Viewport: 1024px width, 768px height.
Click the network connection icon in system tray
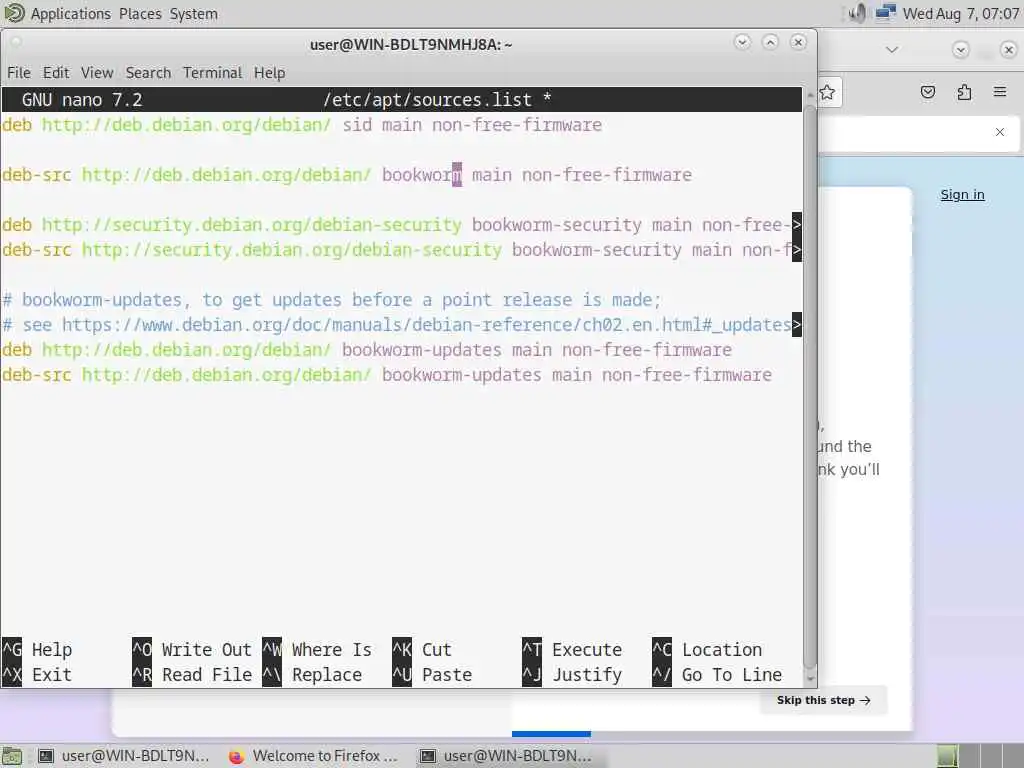coord(886,13)
